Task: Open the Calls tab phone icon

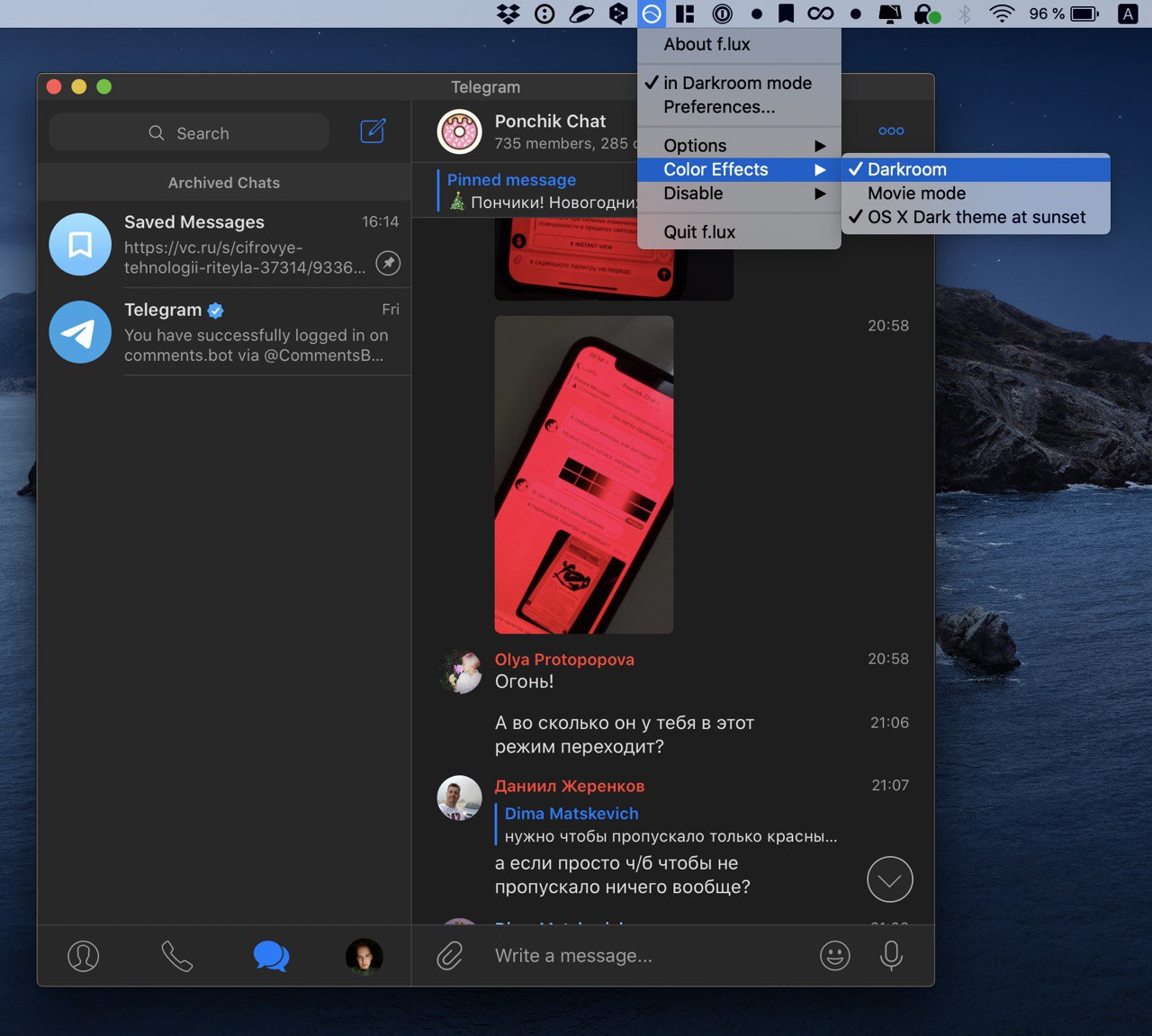Action: pyautogui.click(x=176, y=956)
